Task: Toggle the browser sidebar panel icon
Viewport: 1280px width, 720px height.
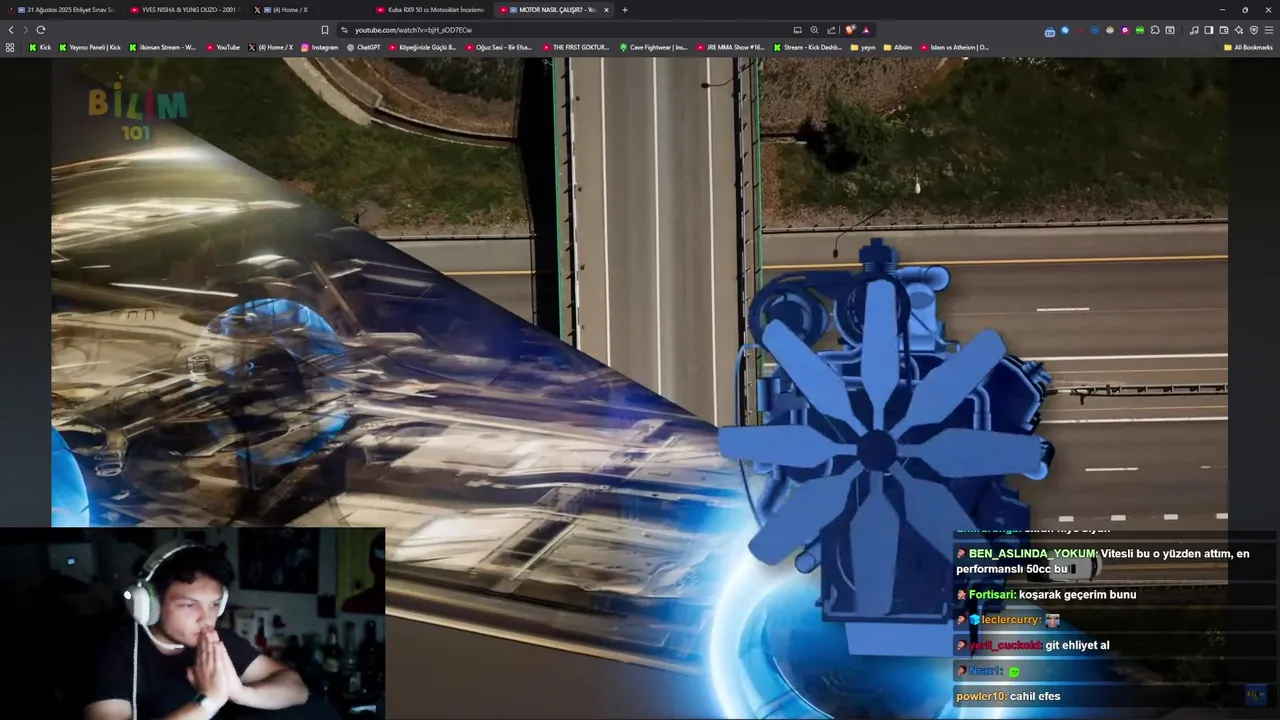Action: click(1208, 30)
